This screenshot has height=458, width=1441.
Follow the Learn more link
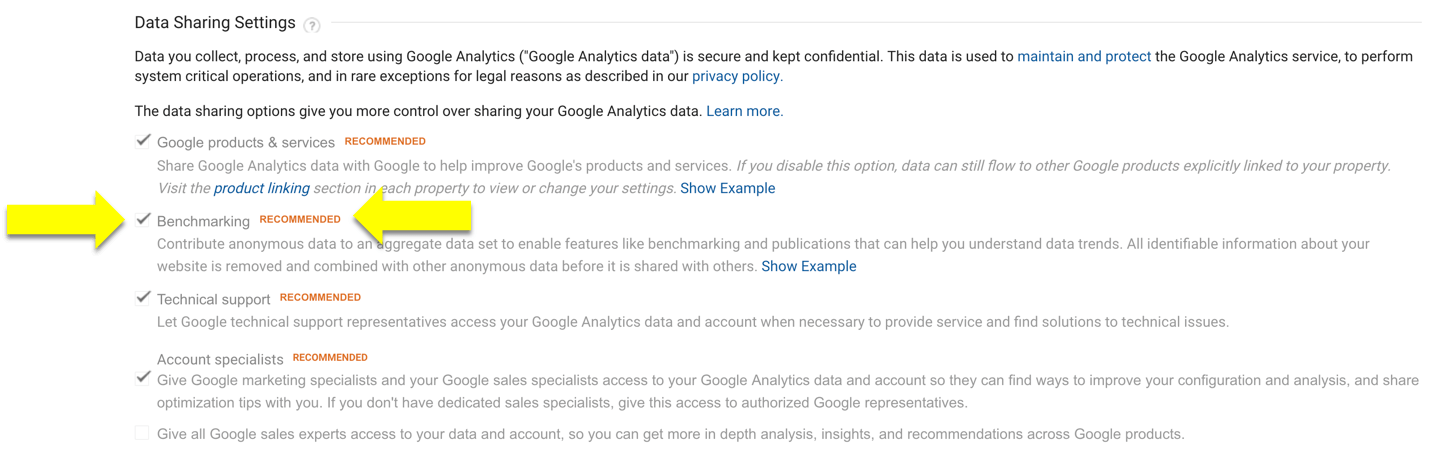745,111
